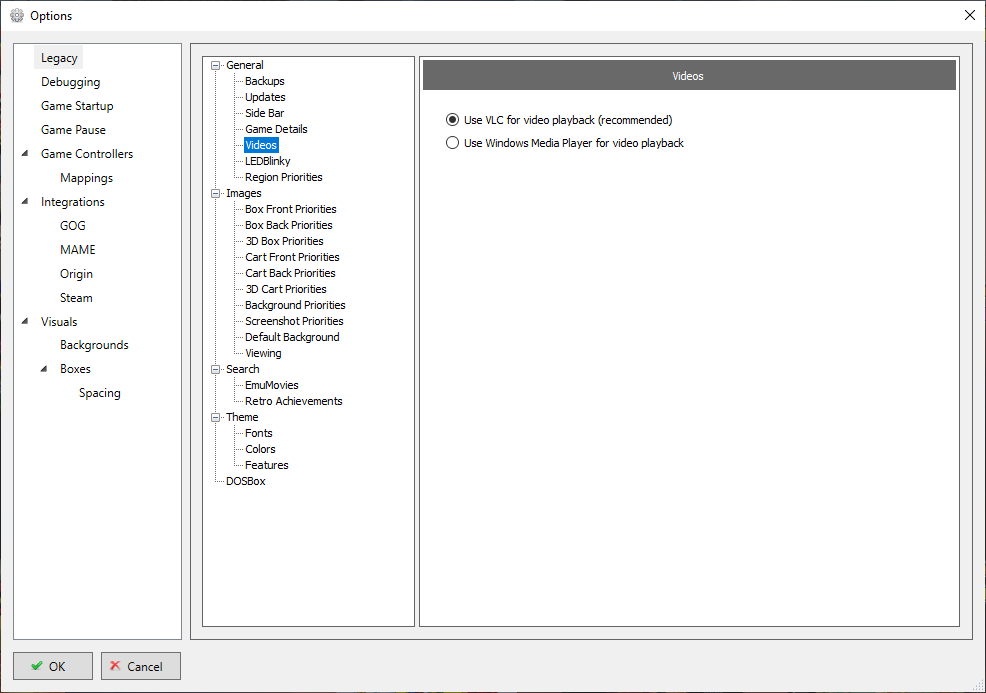Screen dimensions: 986x693
Task: Open Mappings under Game Controllers
Action: point(87,178)
